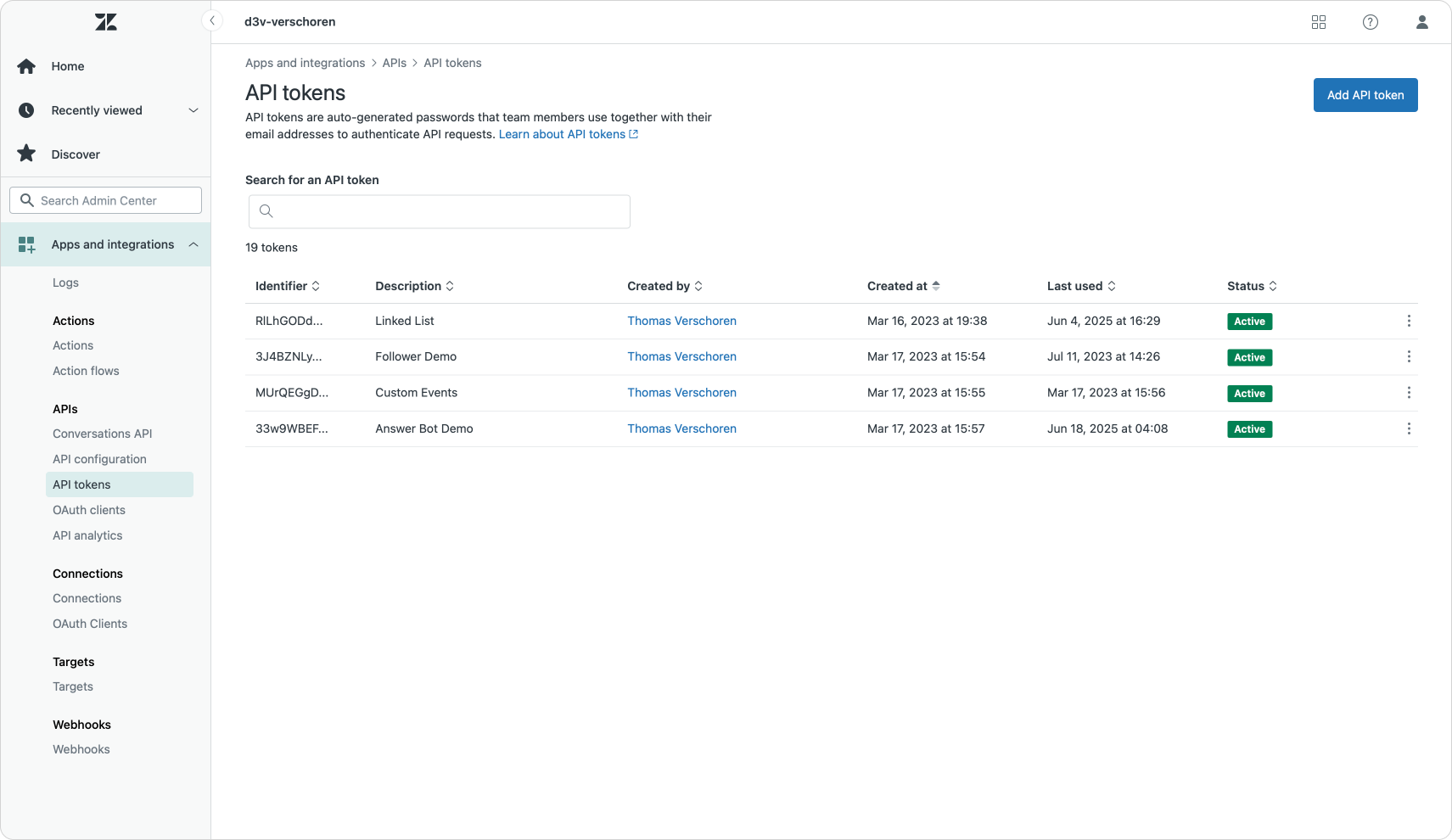Click the Custom Events description
Image resolution: width=1452 pixels, height=840 pixels.
point(416,392)
